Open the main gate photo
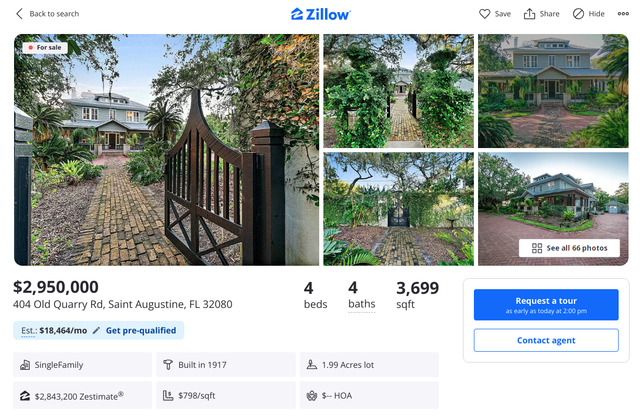Screen dimensions: 640x419 pos(166,150)
